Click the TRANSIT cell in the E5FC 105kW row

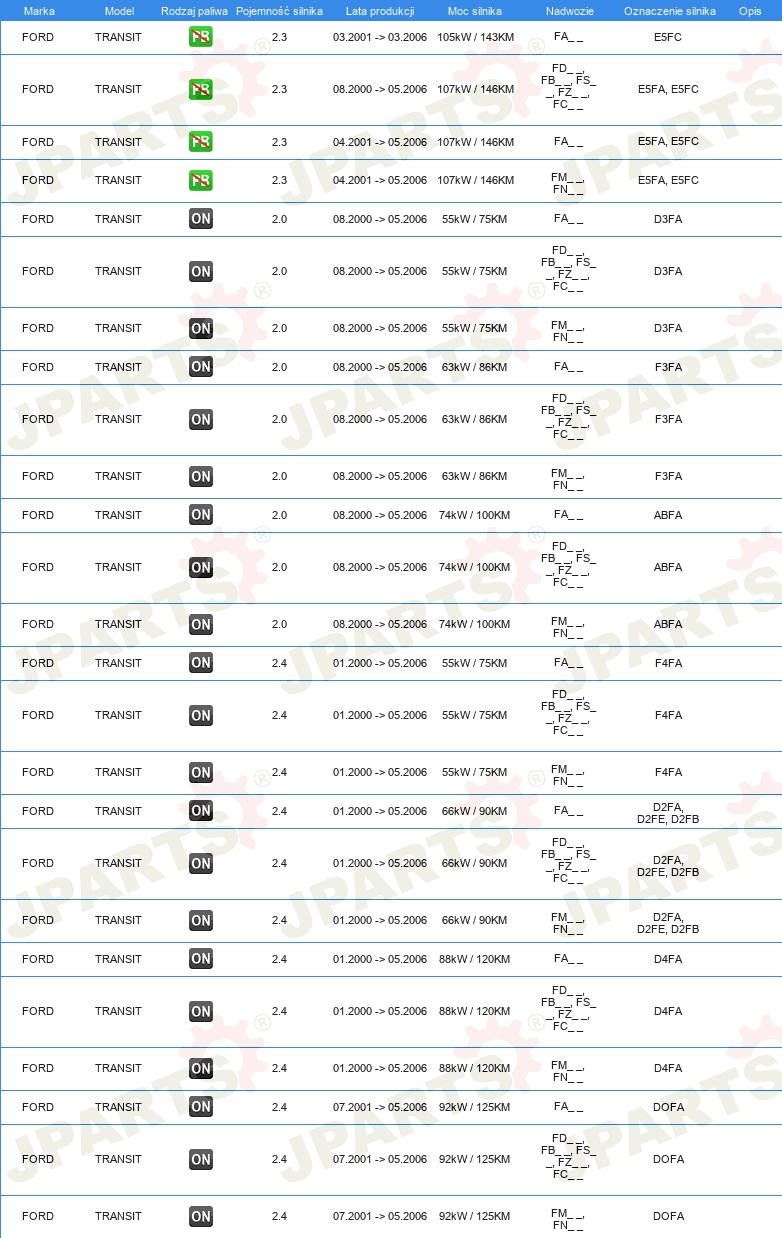pos(118,37)
